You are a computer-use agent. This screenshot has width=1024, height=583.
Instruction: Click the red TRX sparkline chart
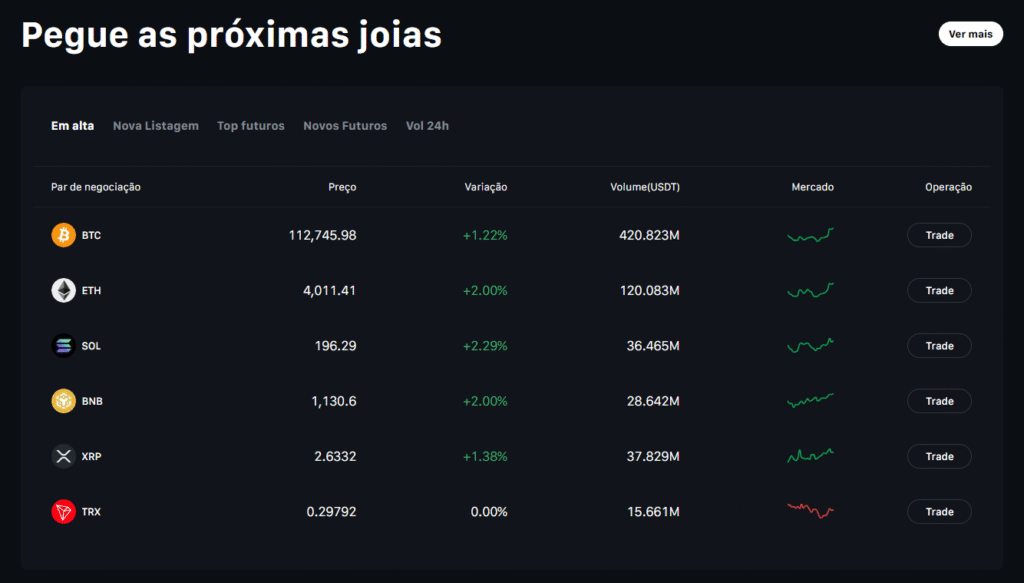[810, 511]
